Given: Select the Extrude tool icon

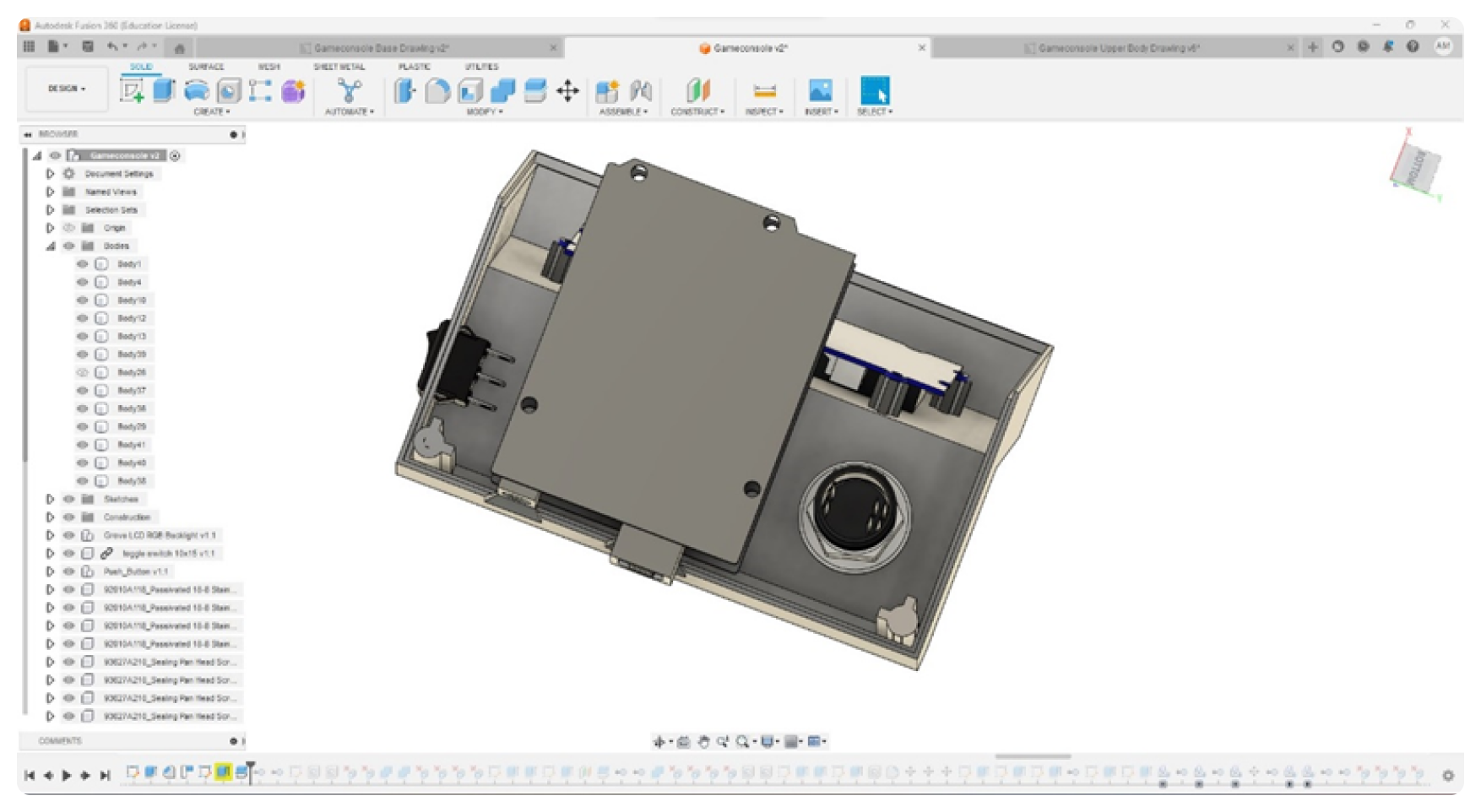Looking at the screenshot, I should (x=164, y=90).
